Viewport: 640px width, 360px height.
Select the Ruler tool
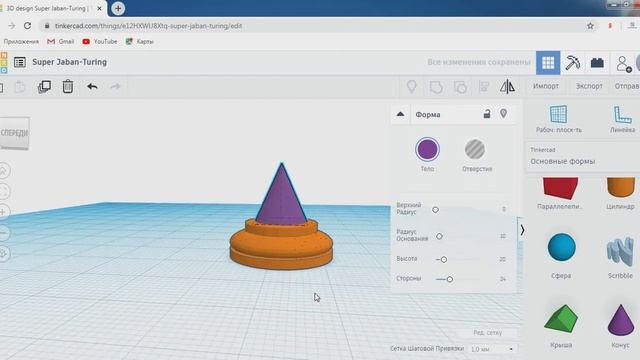coord(622,119)
